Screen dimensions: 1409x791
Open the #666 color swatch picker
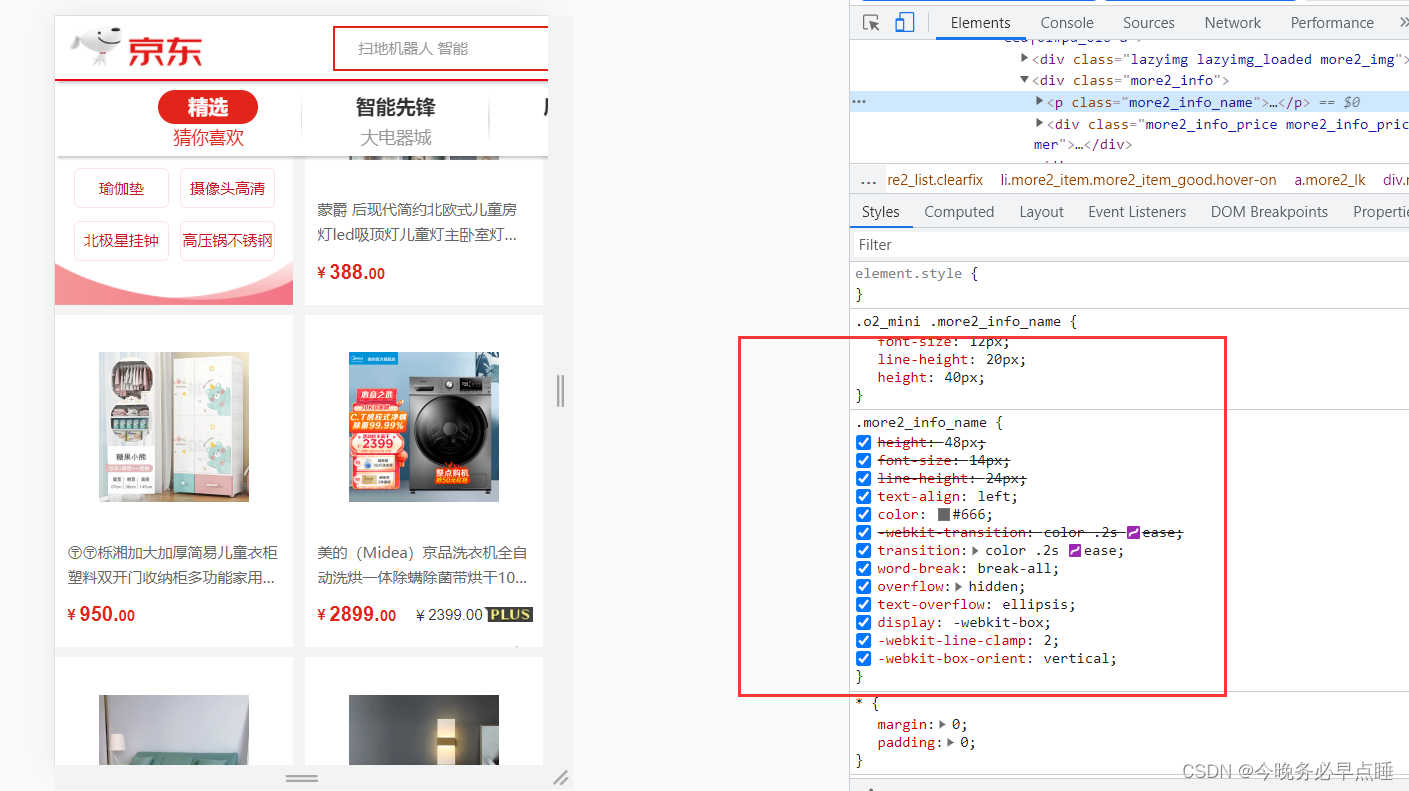click(x=943, y=515)
